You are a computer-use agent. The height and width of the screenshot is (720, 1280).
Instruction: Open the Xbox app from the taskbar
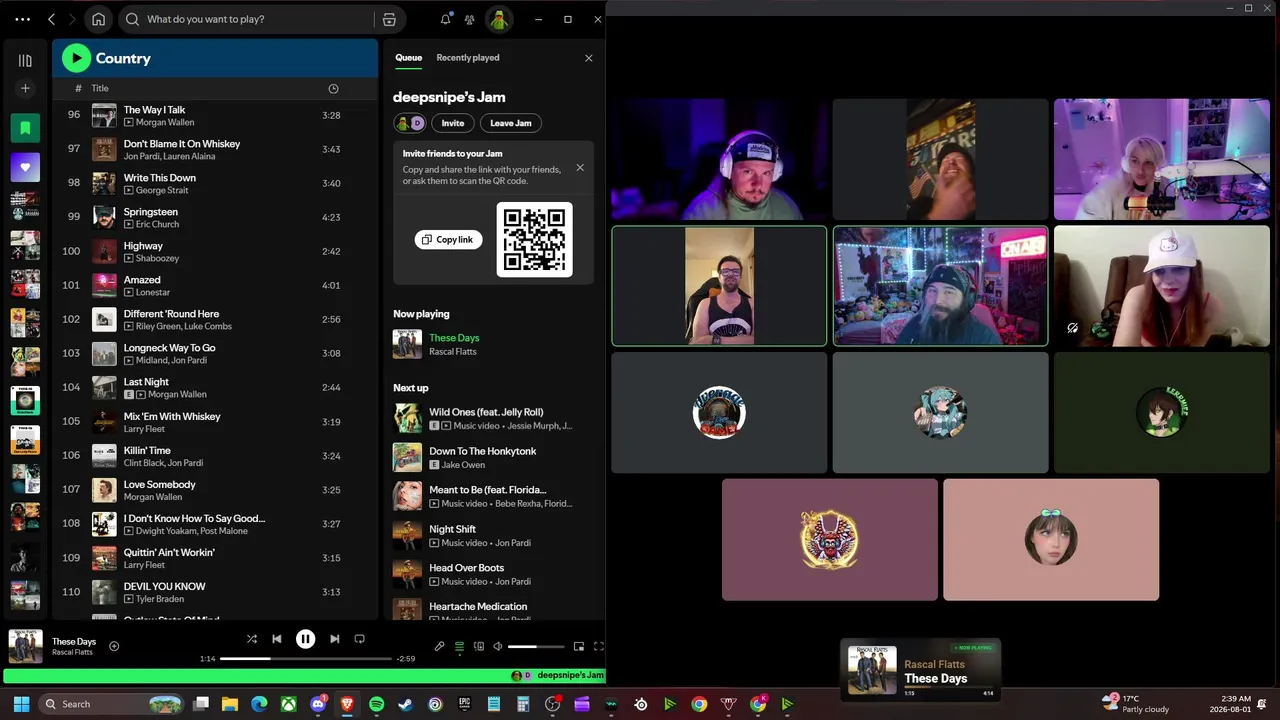[288, 704]
